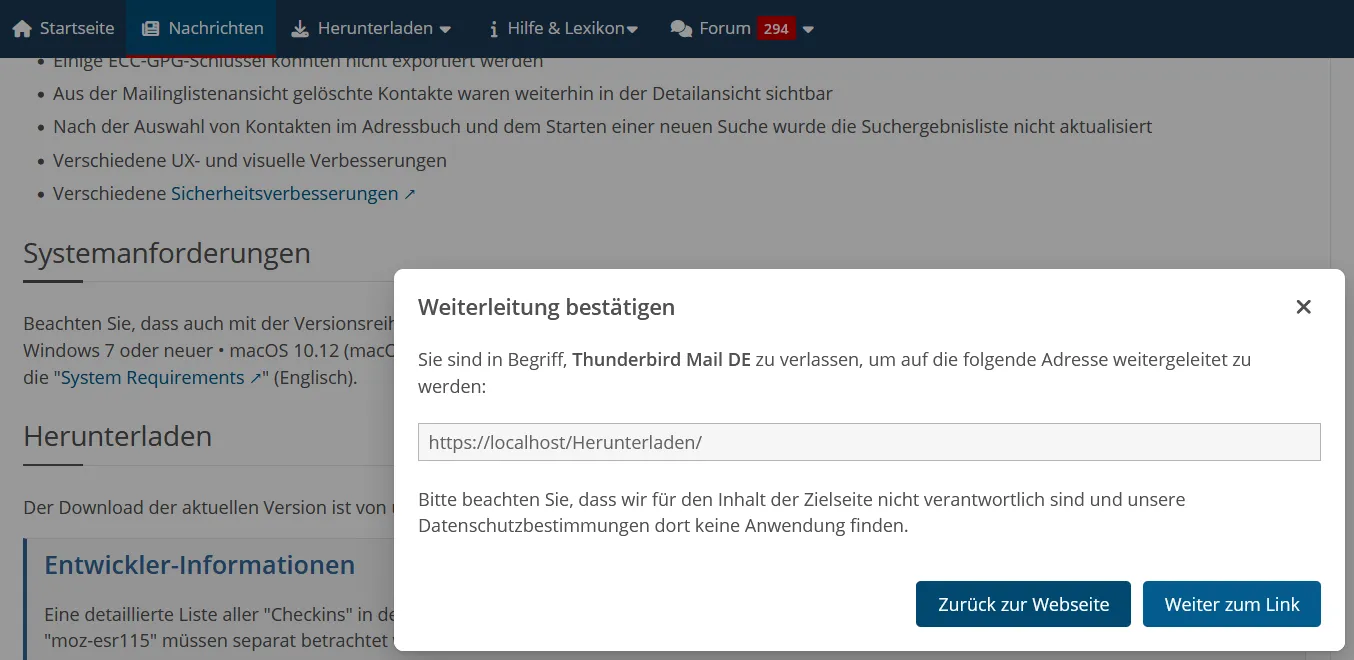Click the red 294 badge on Forum
This screenshot has width=1354, height=660.
tap(776, 29)
